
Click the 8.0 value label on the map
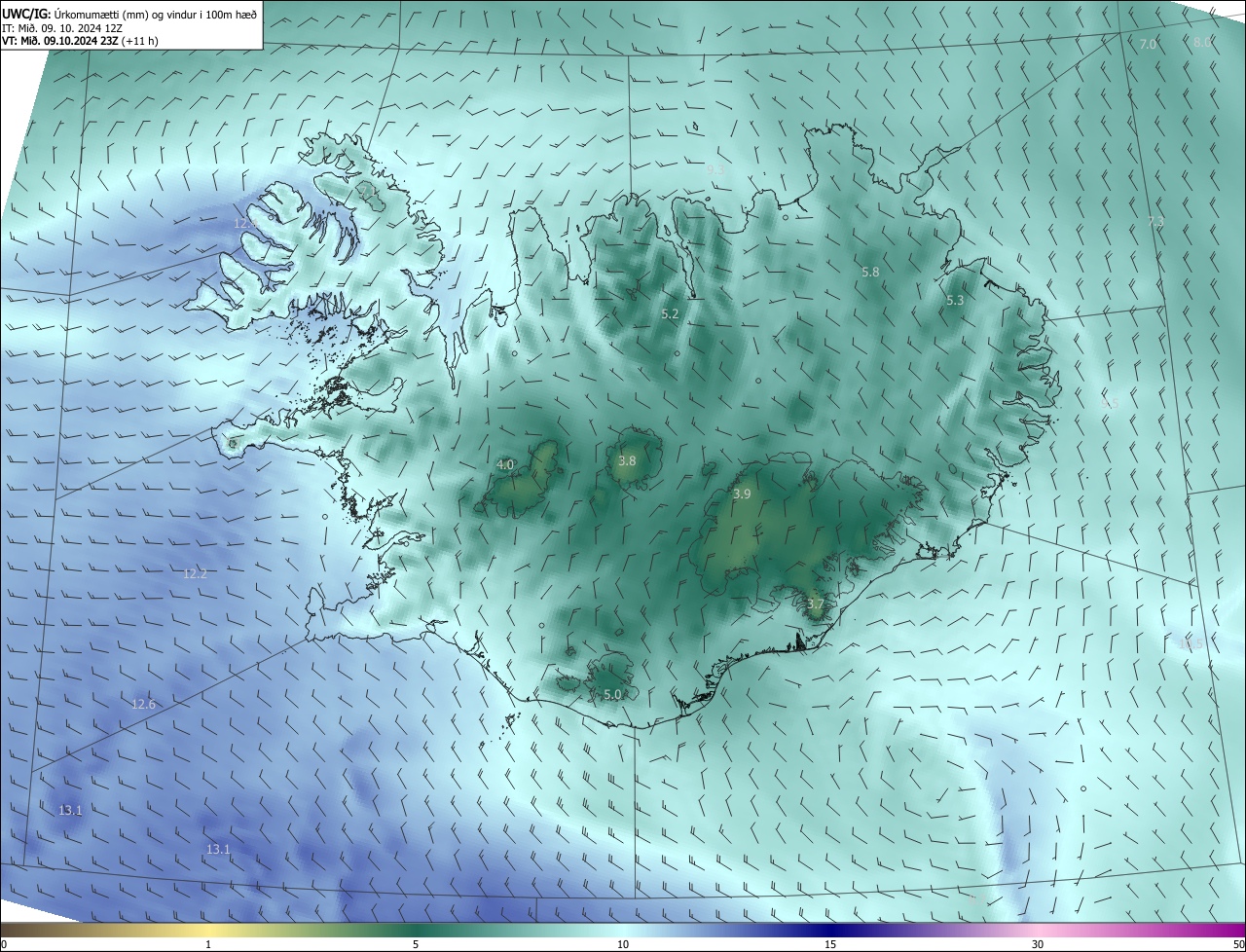tap(1202, 42)
